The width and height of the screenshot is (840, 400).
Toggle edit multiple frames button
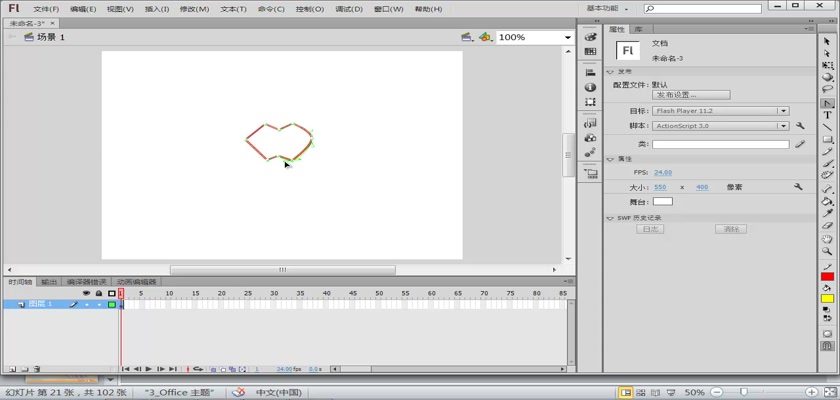[232, 369]
